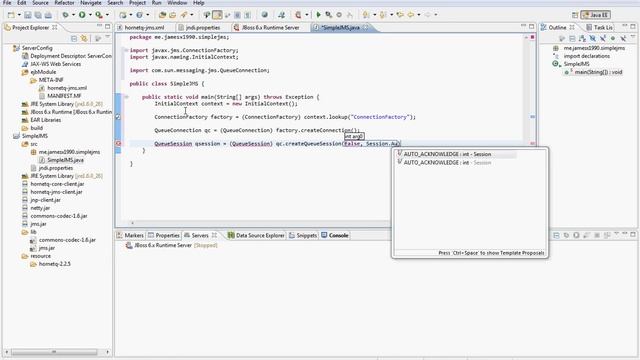Click the Save toolbar icon

(27, 15)
